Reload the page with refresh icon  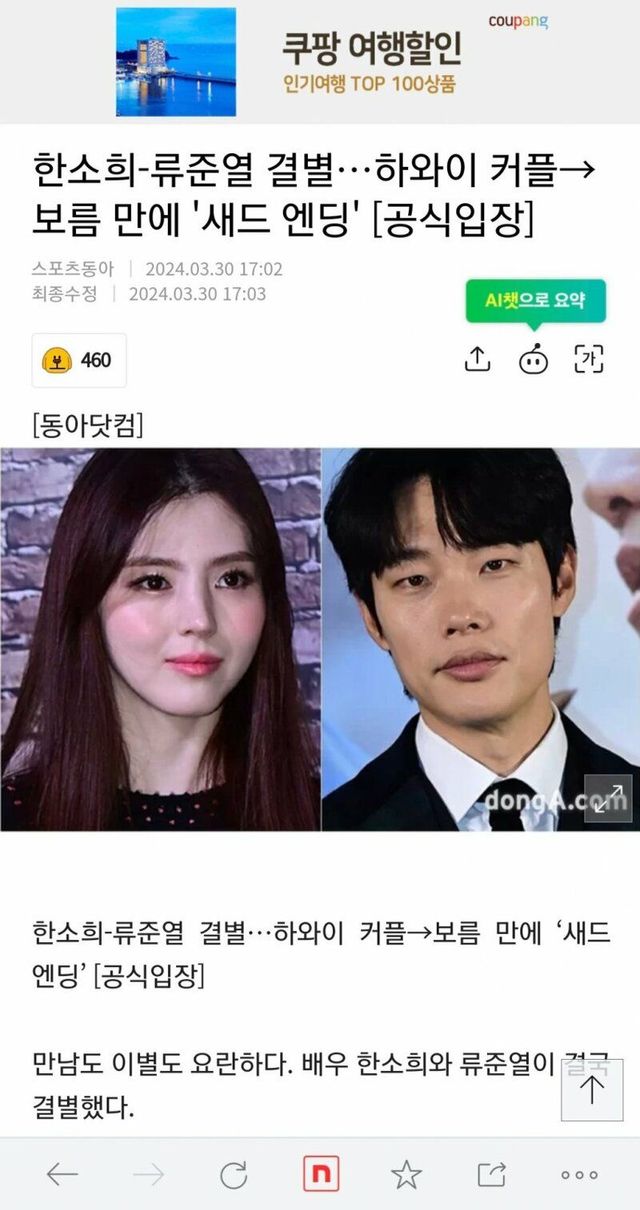point(234,1175)
